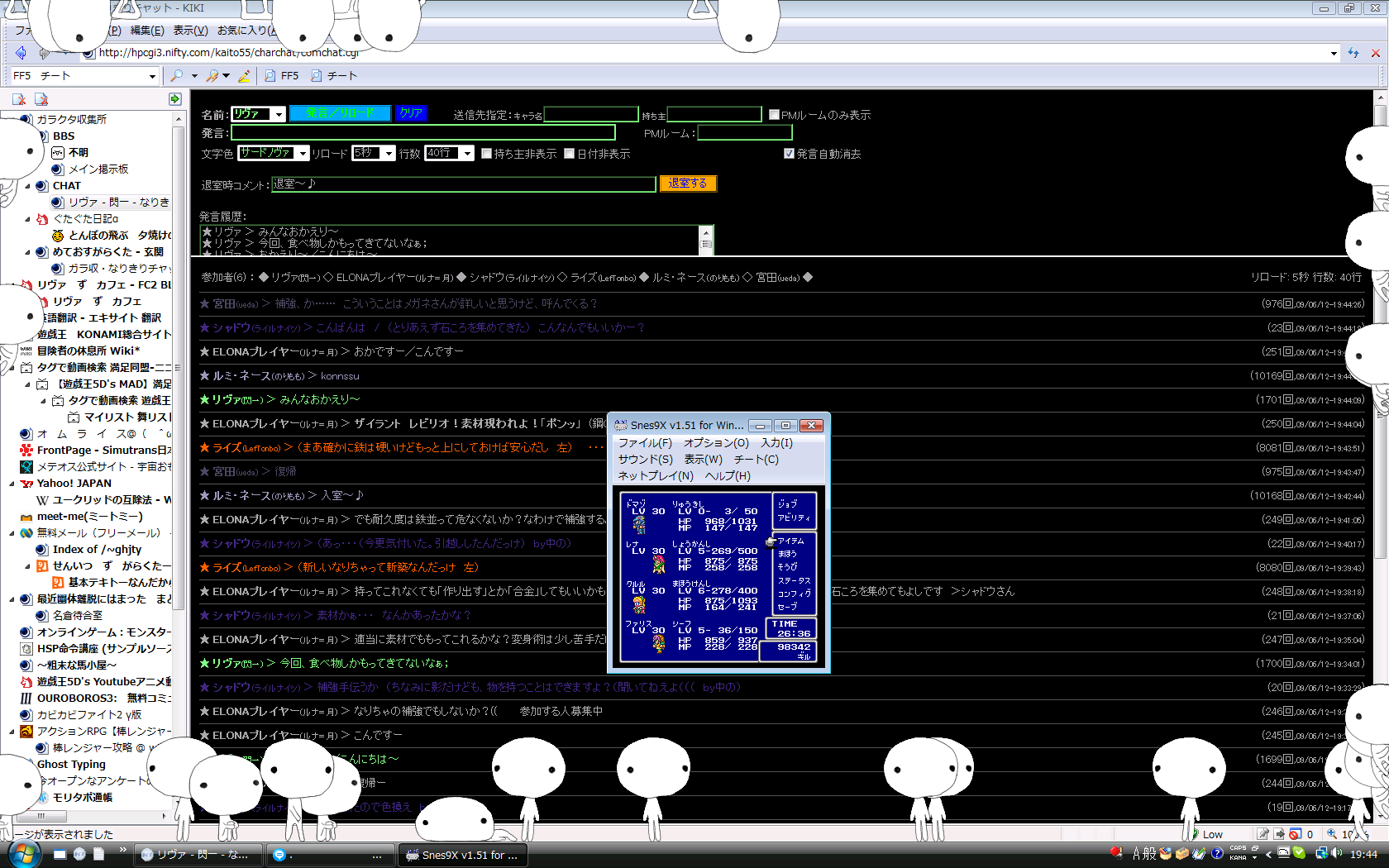Click the 発言 message input field
Screen dimensions: 1389x868
tap(422, 132)
